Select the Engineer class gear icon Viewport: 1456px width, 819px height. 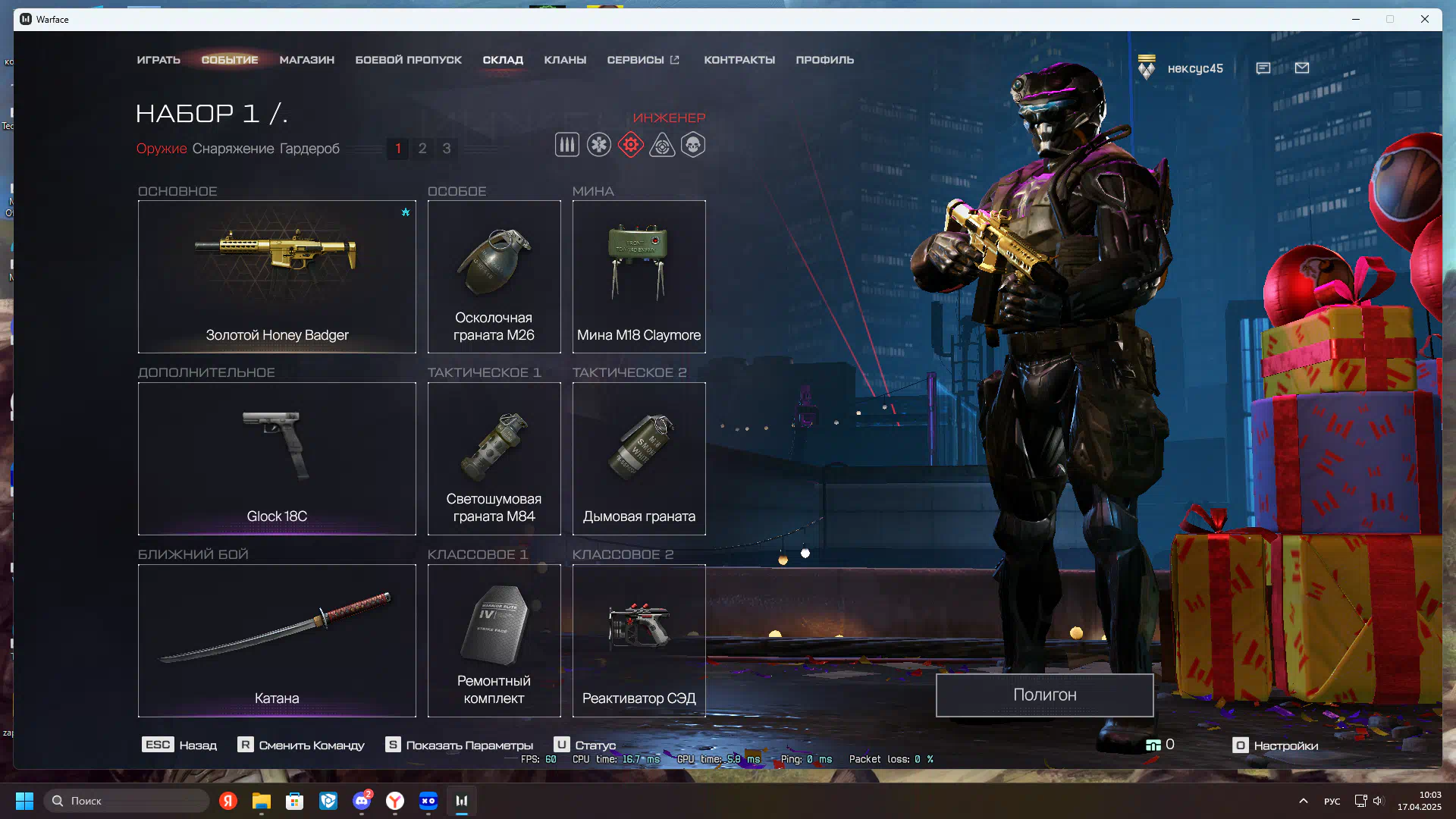click(630, 145)
